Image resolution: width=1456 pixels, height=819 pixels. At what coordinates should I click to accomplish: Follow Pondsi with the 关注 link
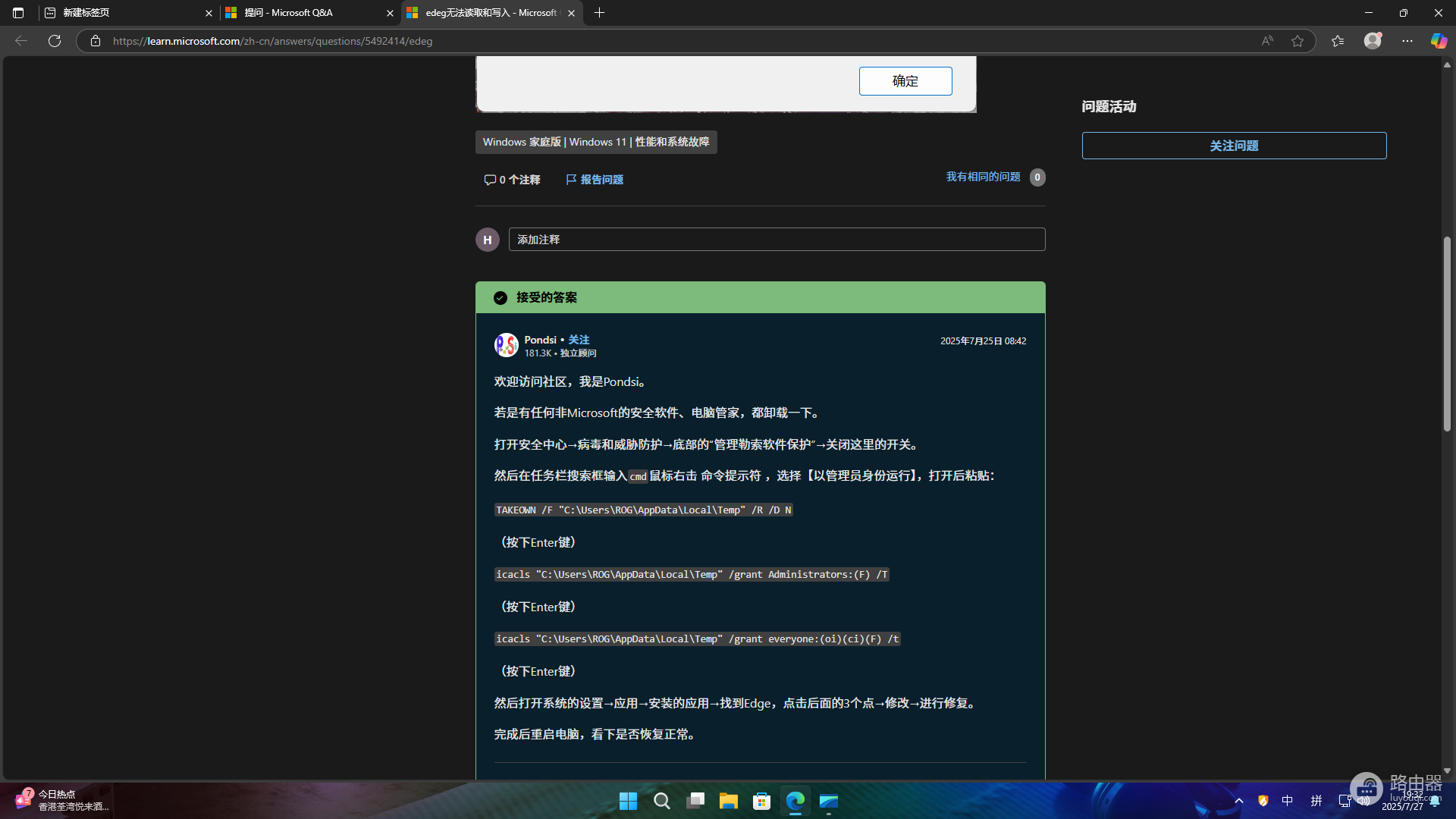(x=579, y=340)
